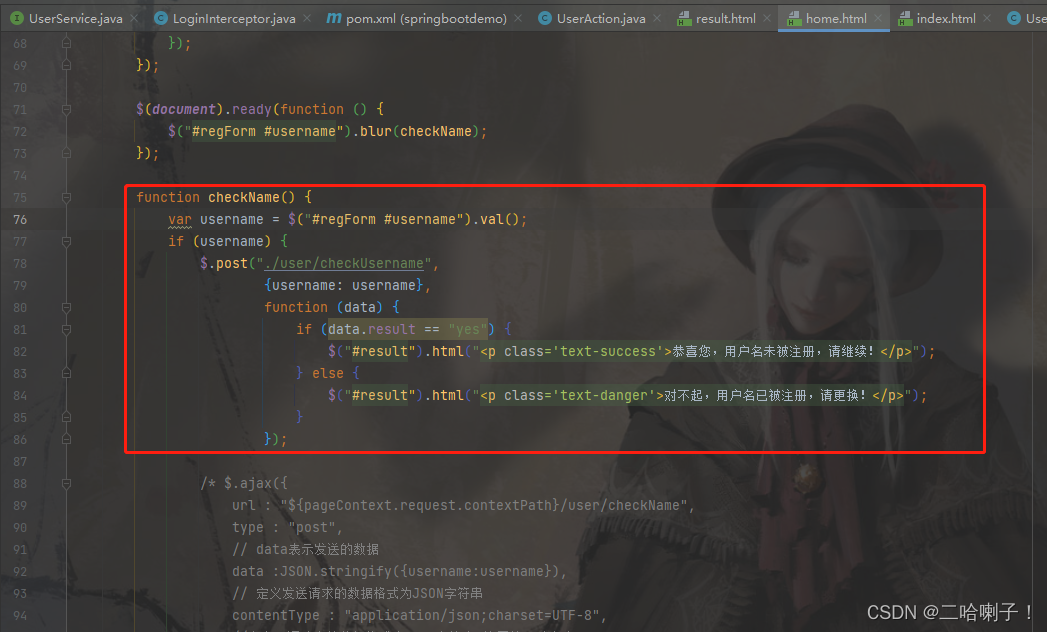Image resolution: width=1047 pixels, height=632 pixels.
Task: Fold the function (data) callback at line 80
Action: coord(66,307)
